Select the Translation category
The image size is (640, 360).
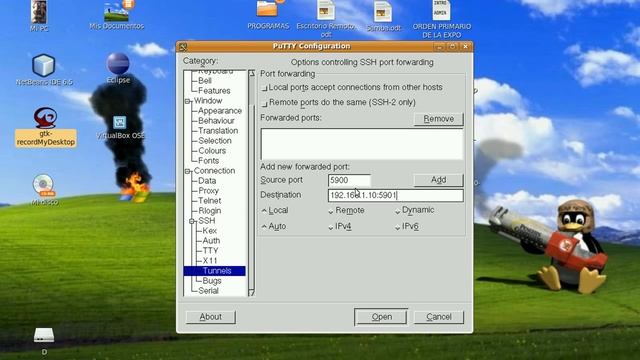[x=218, y=131]
